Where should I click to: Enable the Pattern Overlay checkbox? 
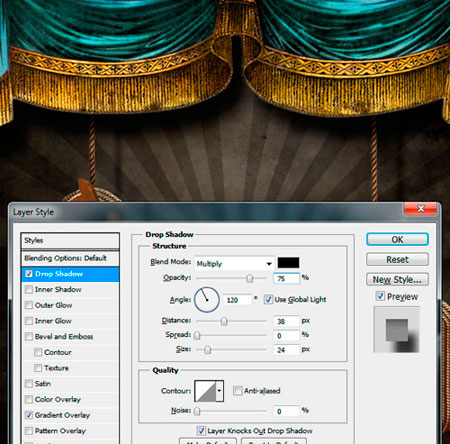(x=29, y=431)
